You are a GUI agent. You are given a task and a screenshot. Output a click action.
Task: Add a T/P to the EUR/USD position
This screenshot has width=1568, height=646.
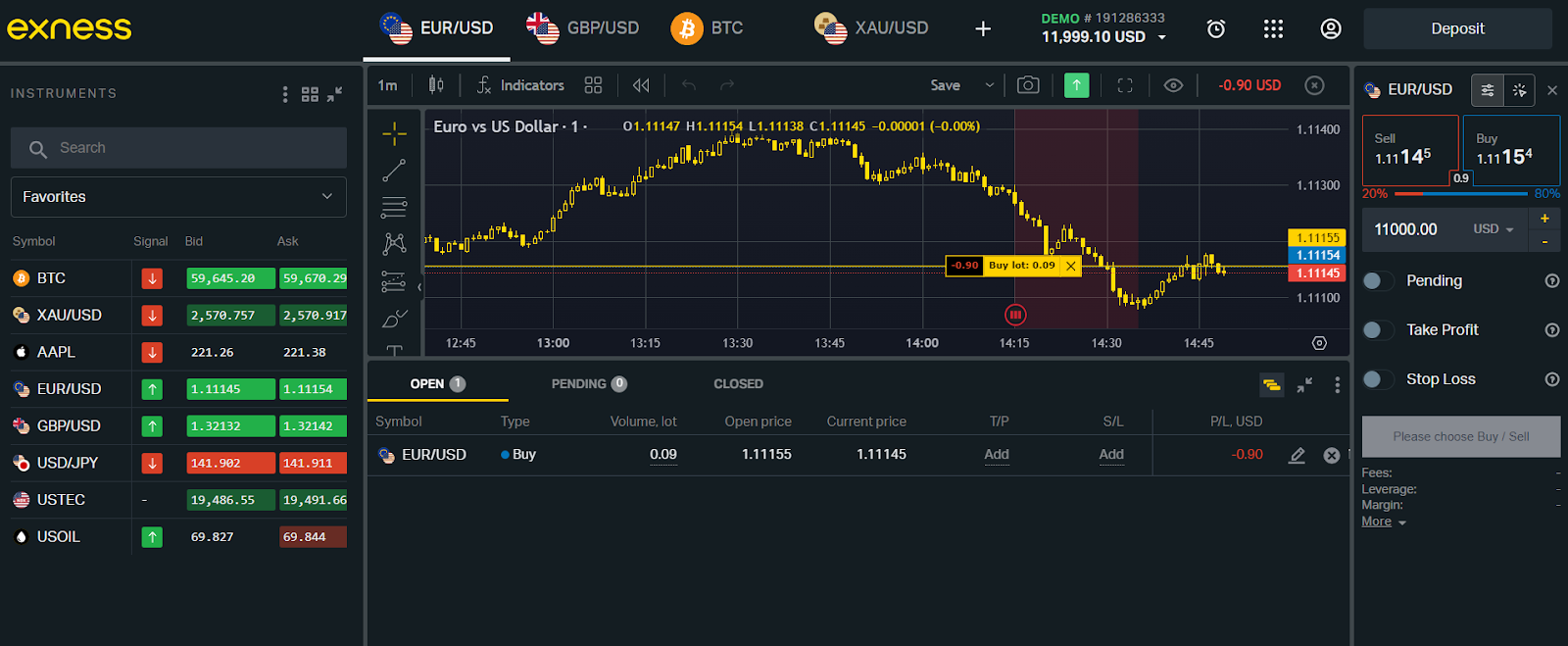click(x=997, y=455)
